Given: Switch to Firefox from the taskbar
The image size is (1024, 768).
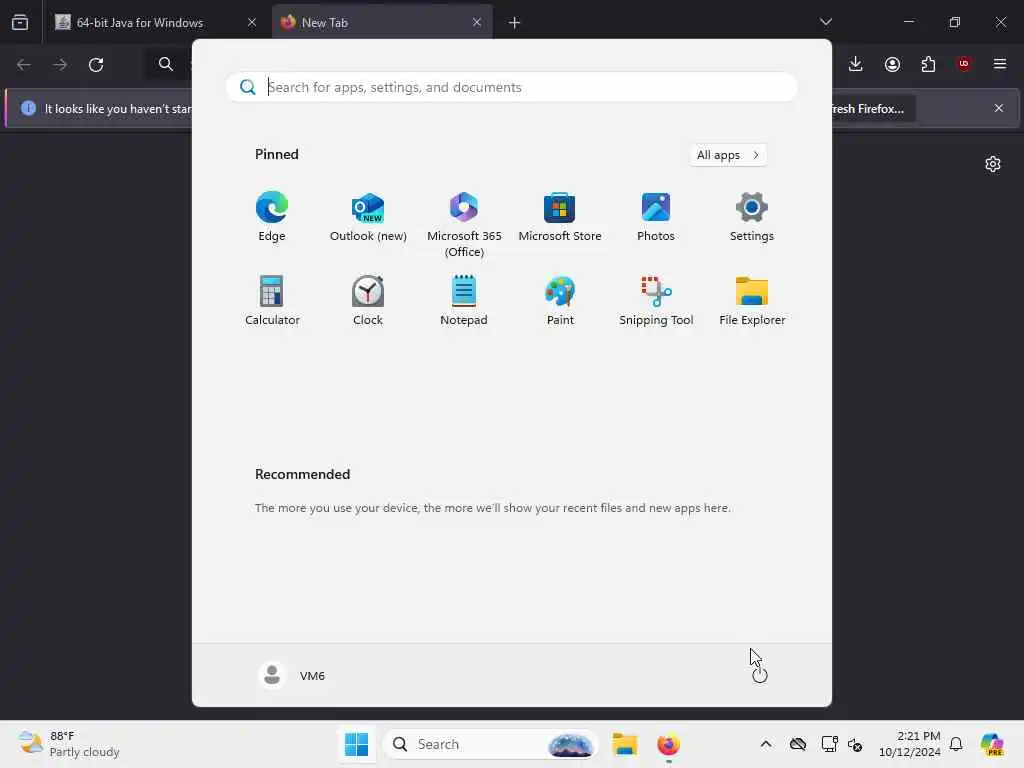Looking at the screenshot, I should [668, 744].
